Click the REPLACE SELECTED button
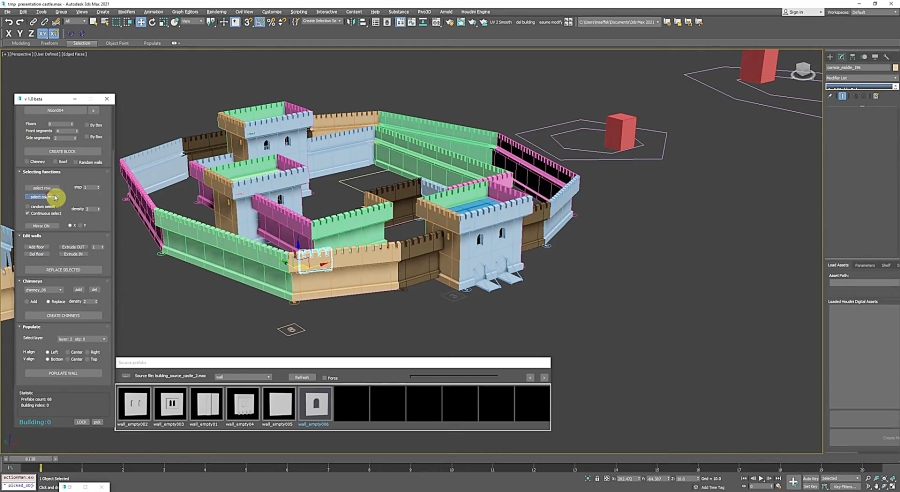This screenshot has height=492, width=900. [x=63, y=270]
